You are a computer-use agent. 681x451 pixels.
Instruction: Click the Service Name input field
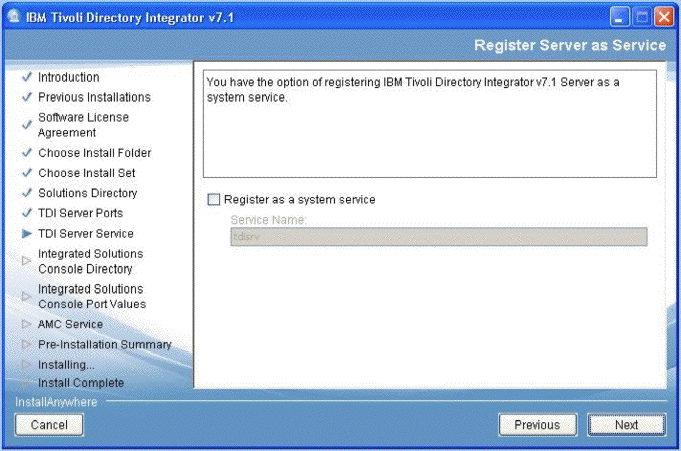click(x=439, y=237)
